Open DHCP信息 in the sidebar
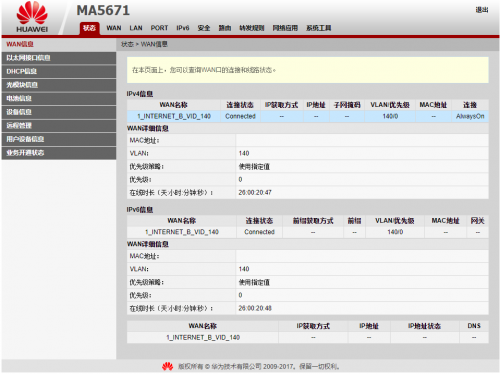The height and width of the screenshot is (374, 500). [59, 71]
